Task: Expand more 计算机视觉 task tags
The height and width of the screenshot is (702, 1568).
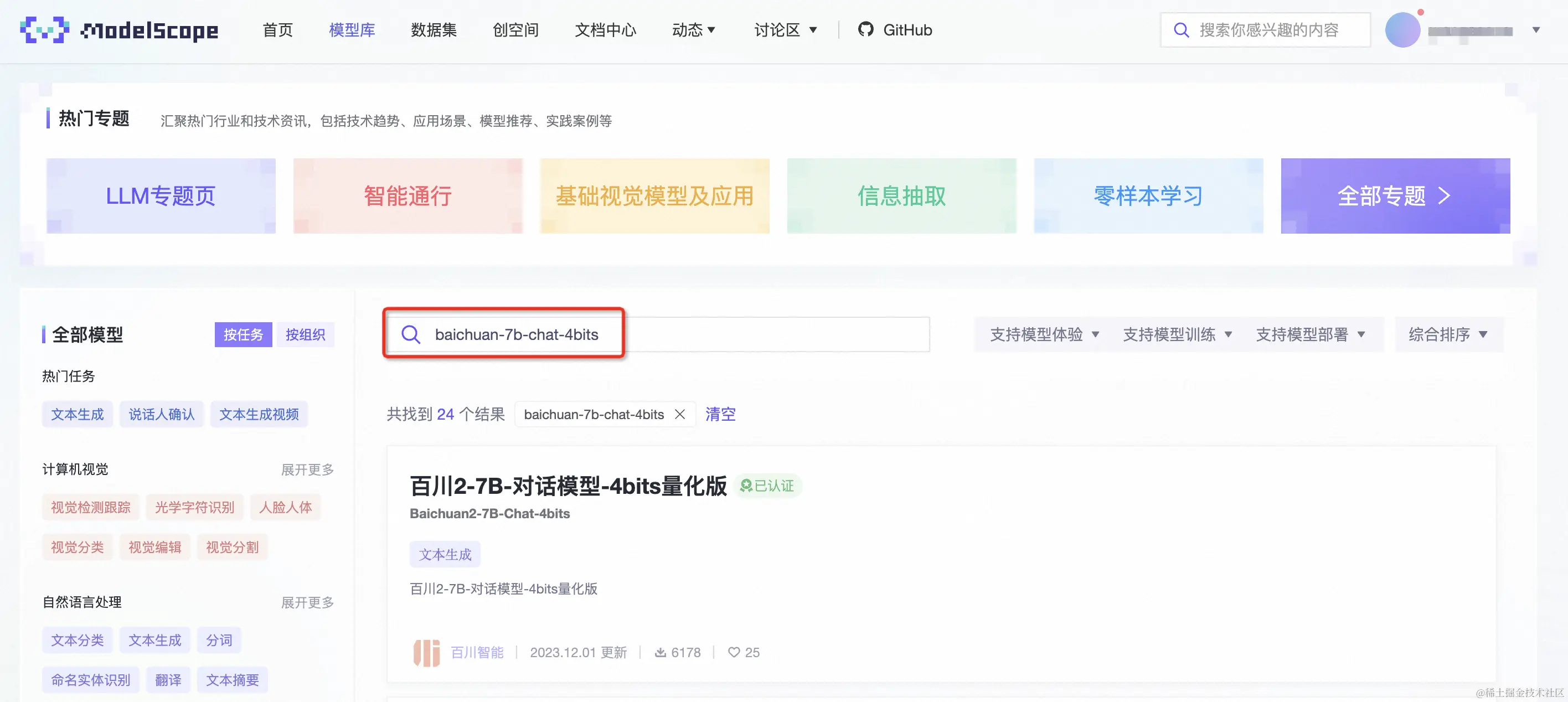Action: pos(307,469)
